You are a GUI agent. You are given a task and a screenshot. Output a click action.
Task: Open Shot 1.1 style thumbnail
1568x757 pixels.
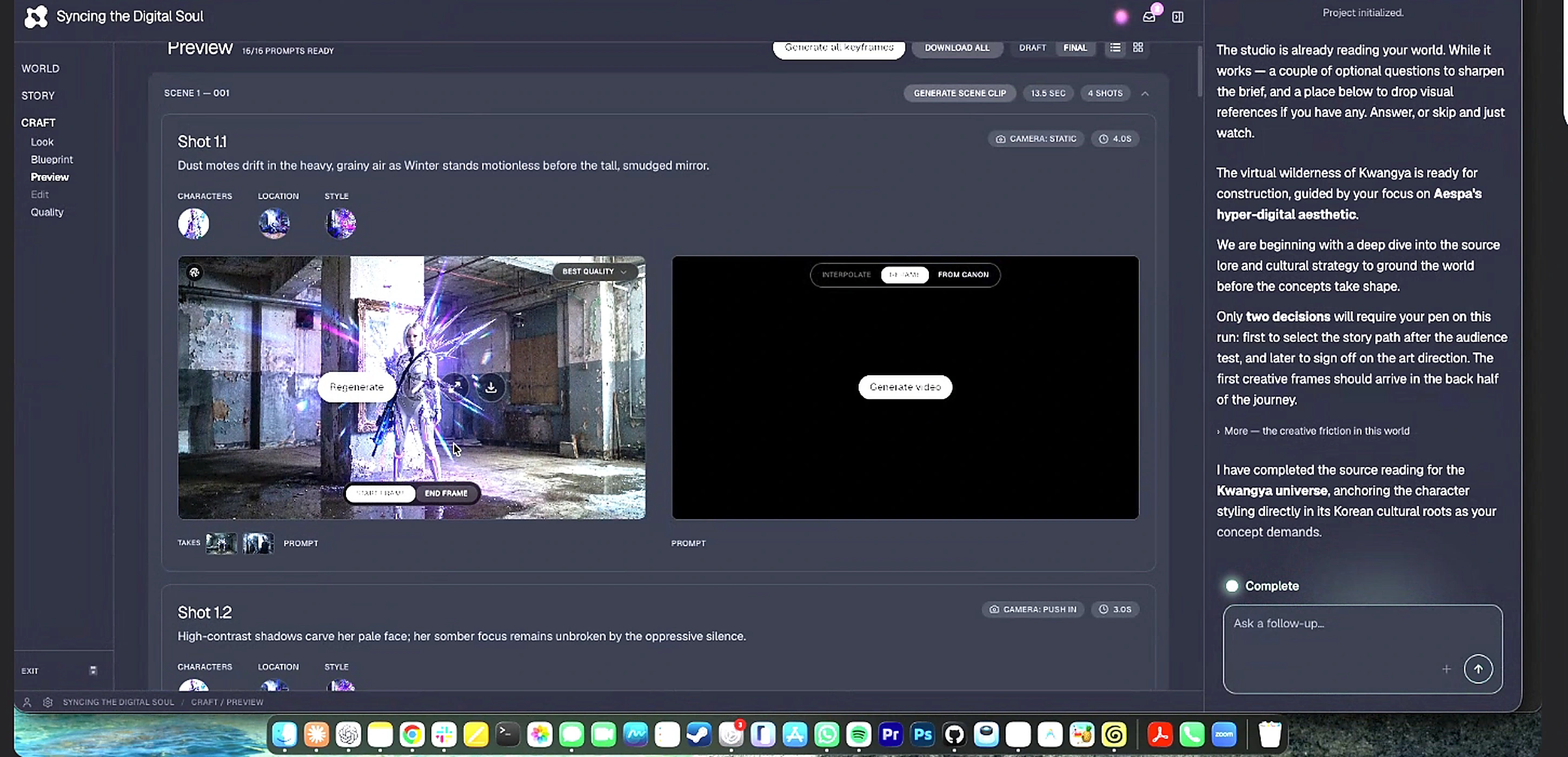(x=341, y=223)
